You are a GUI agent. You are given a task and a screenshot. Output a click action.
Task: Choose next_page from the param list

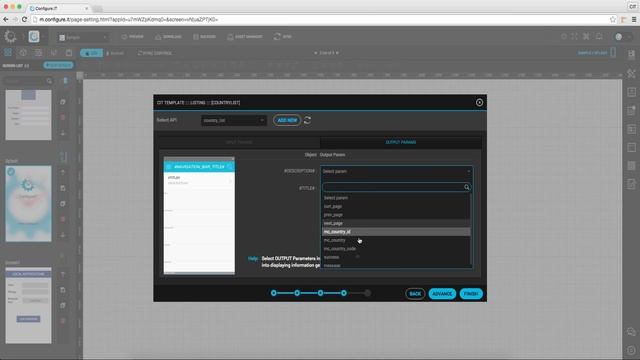[x=396, y=223]
